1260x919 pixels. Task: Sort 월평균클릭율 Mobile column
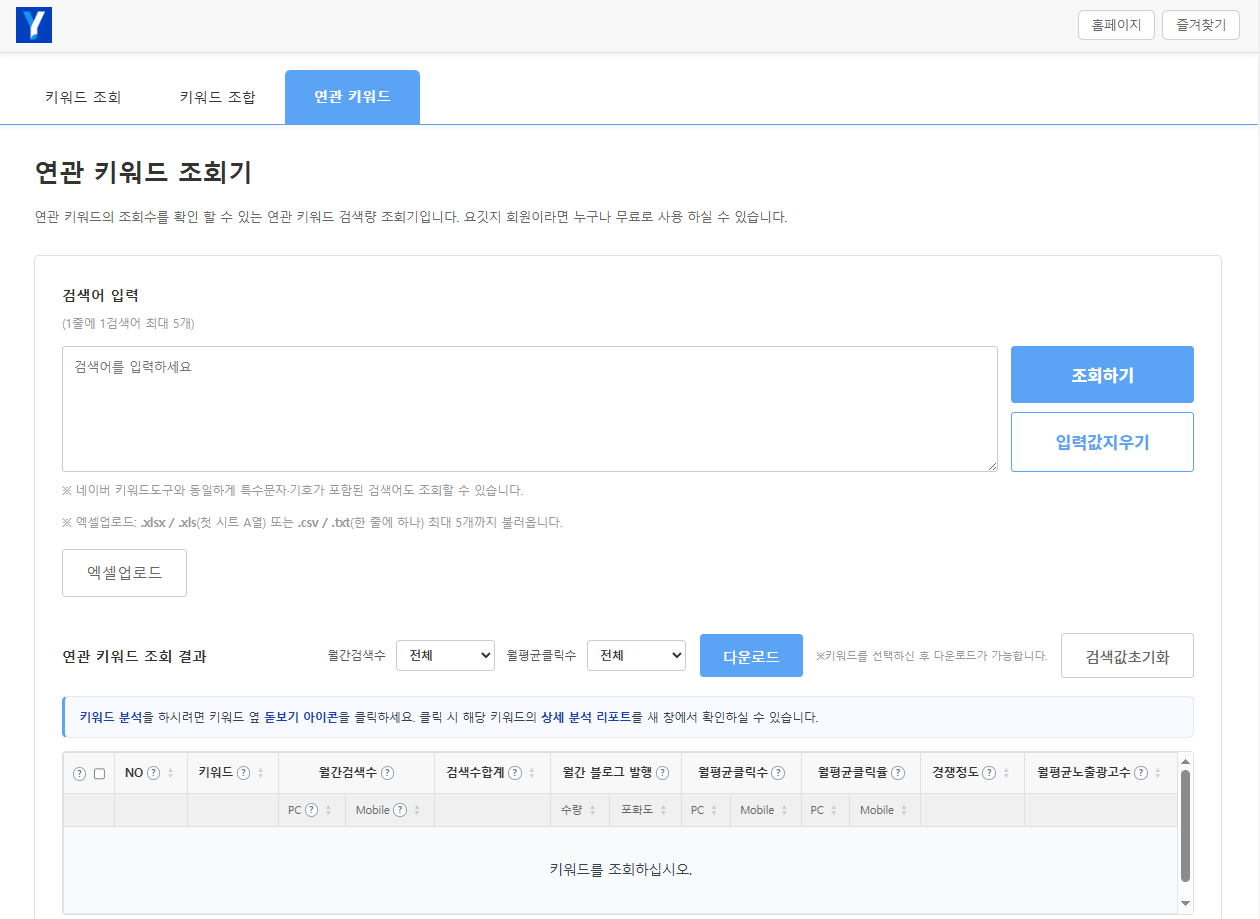click(904, 810)
